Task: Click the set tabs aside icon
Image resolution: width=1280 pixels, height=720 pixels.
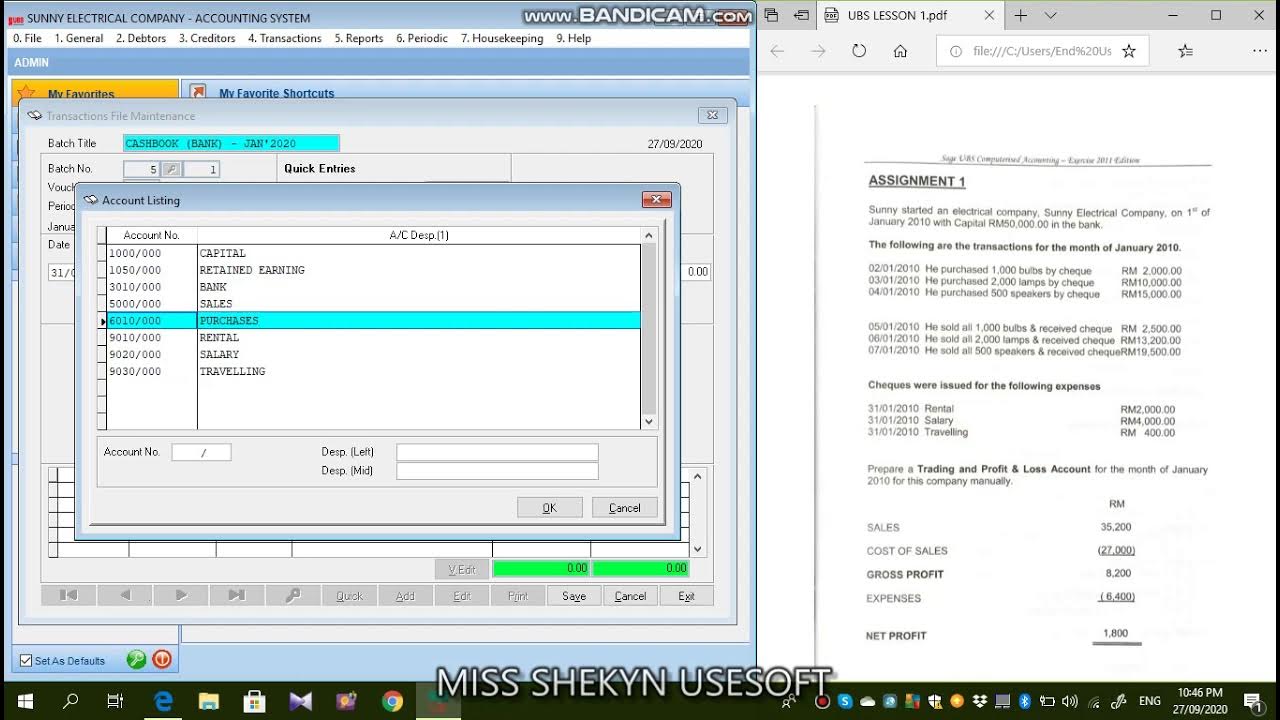Action: pos(802,15)
